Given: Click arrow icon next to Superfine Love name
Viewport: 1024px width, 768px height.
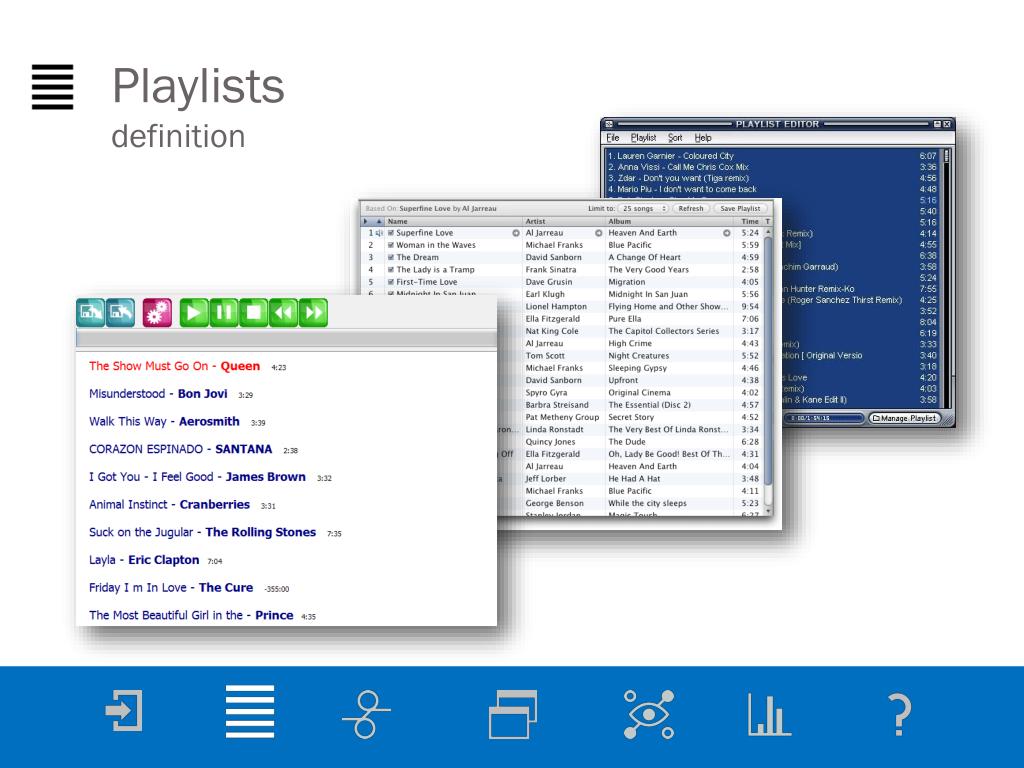Looking at the screenshot, I should tap(516, 233).
